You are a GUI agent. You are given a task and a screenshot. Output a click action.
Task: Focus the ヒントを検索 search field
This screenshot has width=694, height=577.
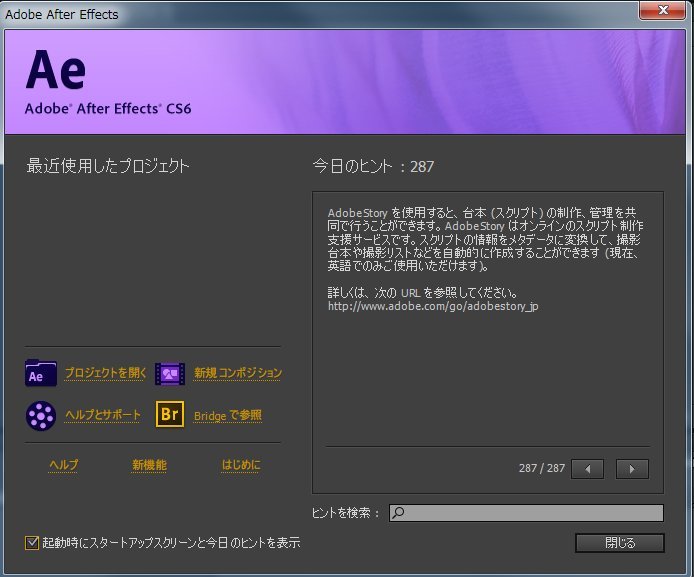pos(526,512)
